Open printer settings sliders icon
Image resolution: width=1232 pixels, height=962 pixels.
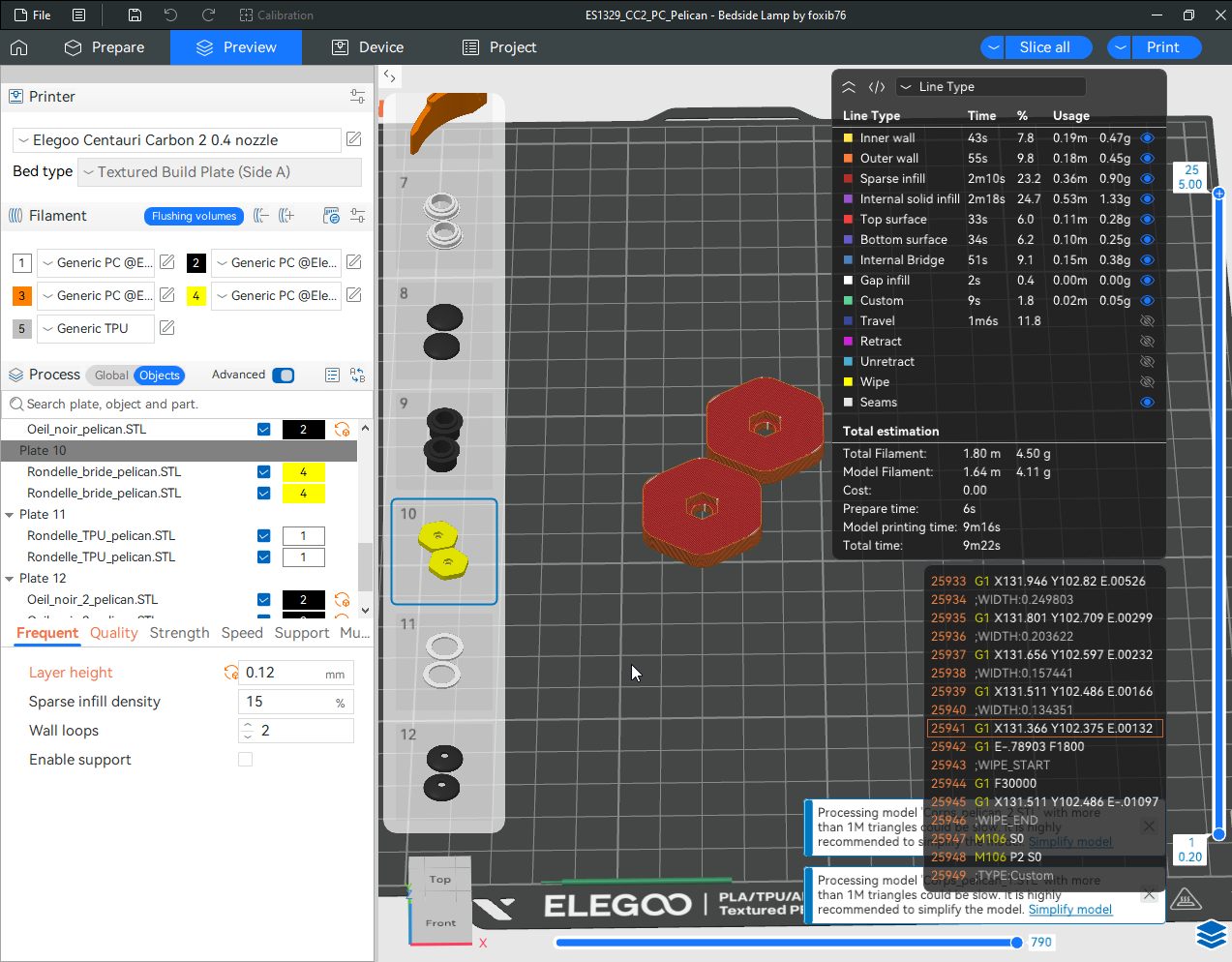coord(357,97)
